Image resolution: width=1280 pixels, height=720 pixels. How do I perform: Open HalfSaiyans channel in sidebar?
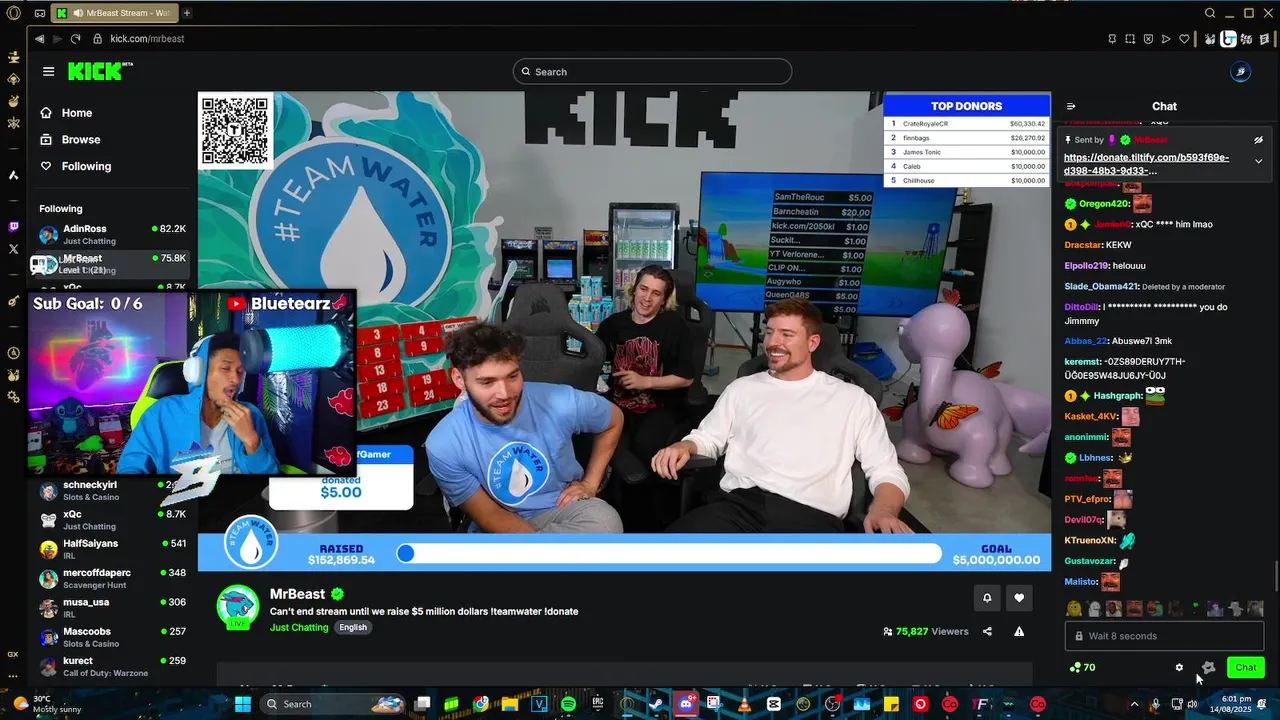[x=112, y=549]
